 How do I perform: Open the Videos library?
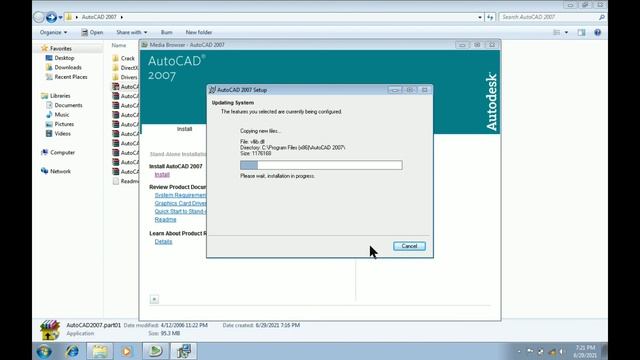click(62, 133)
